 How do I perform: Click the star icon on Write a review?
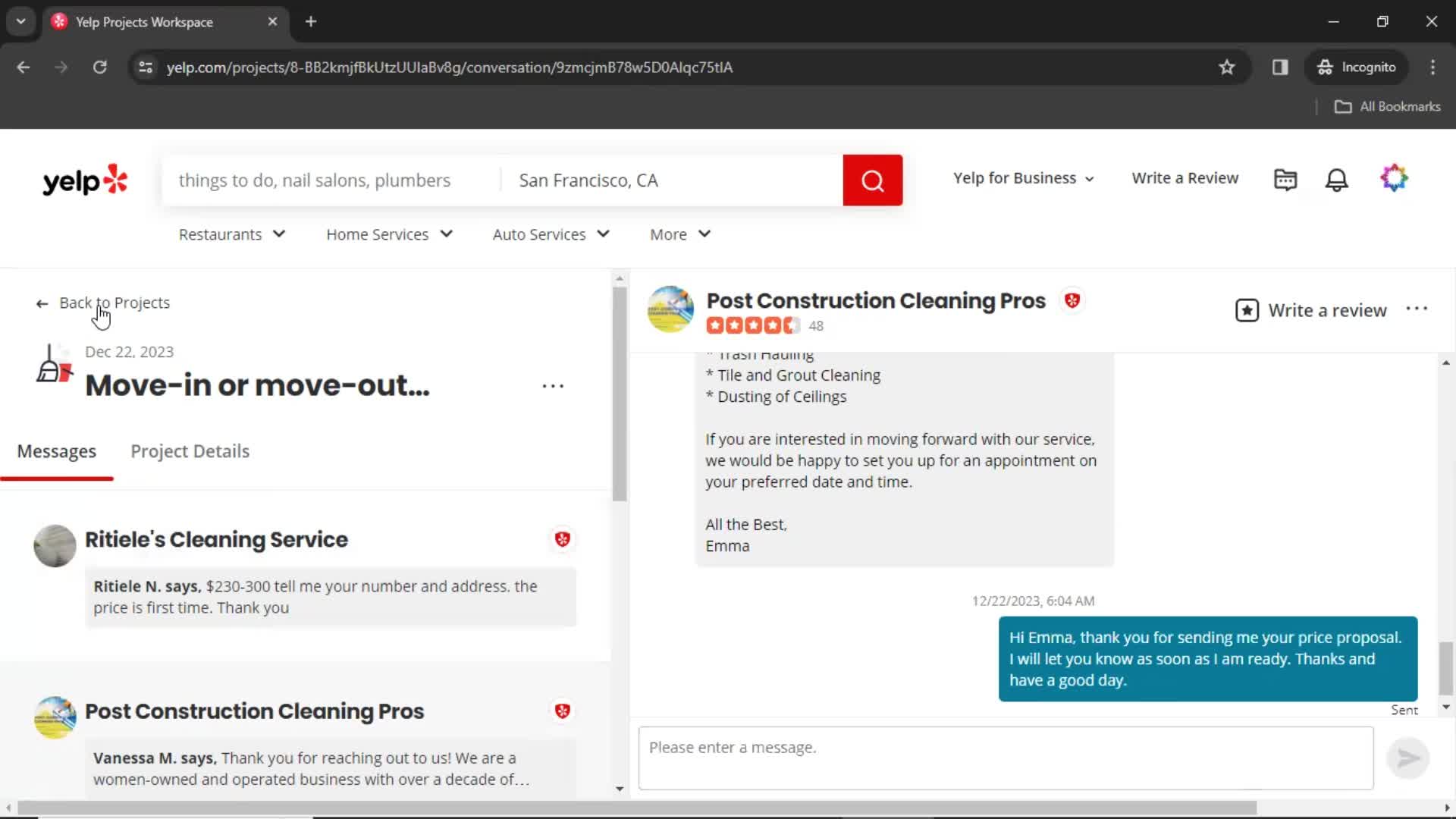pos(1247,310)
